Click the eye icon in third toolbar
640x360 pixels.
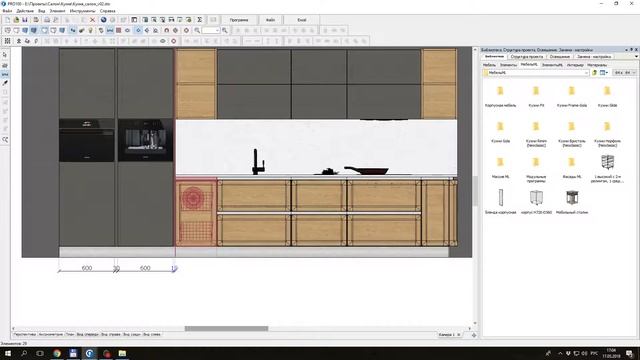tap(163, 41)
